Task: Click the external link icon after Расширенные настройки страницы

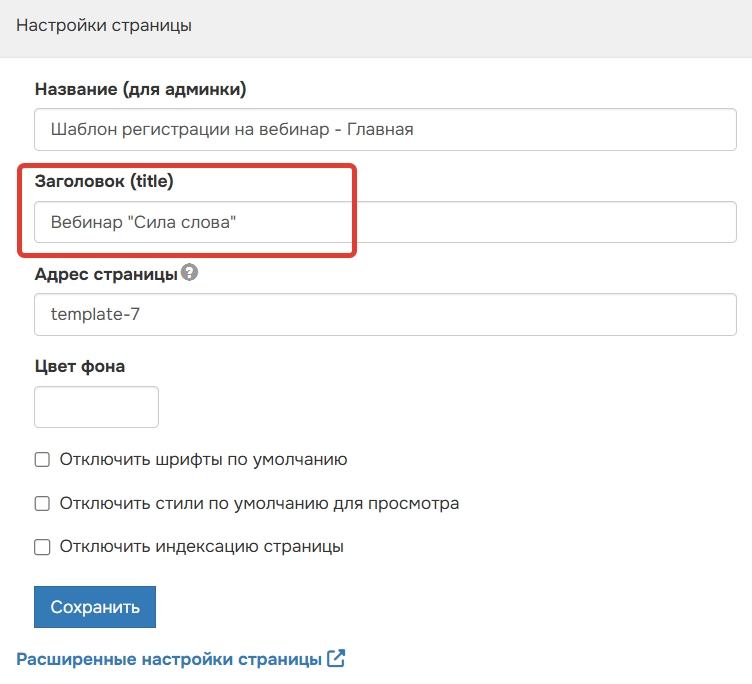Action: pyautogui.click(x=336, y=658)
